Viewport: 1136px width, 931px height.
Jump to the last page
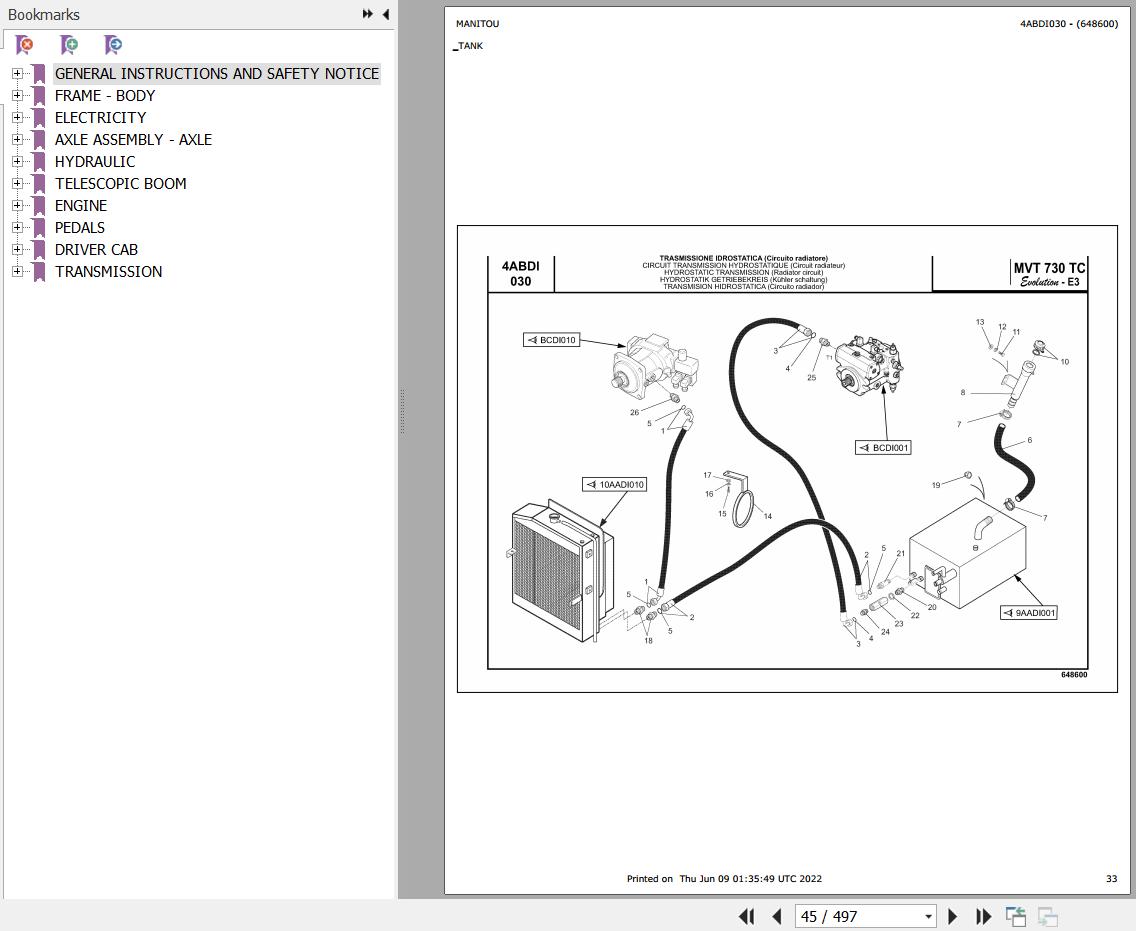point(983,917)
